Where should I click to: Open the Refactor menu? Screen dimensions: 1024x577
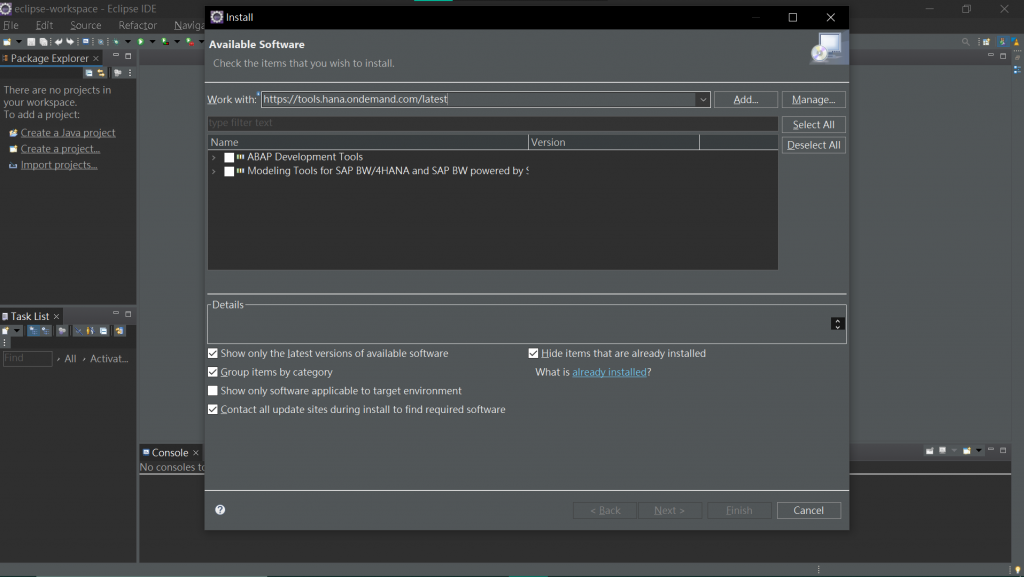pyautogui.click(x=138, y=25)
